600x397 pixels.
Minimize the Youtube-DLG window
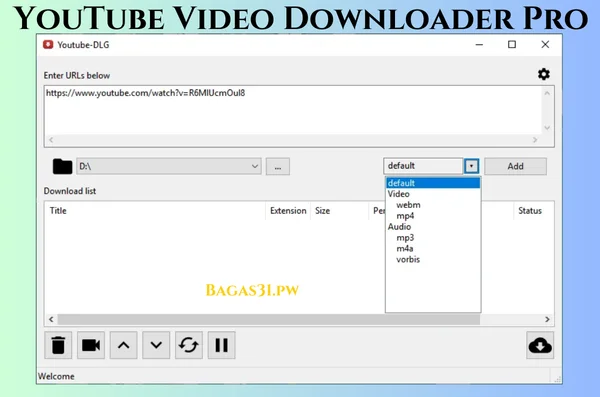click(x=479, y=45)
